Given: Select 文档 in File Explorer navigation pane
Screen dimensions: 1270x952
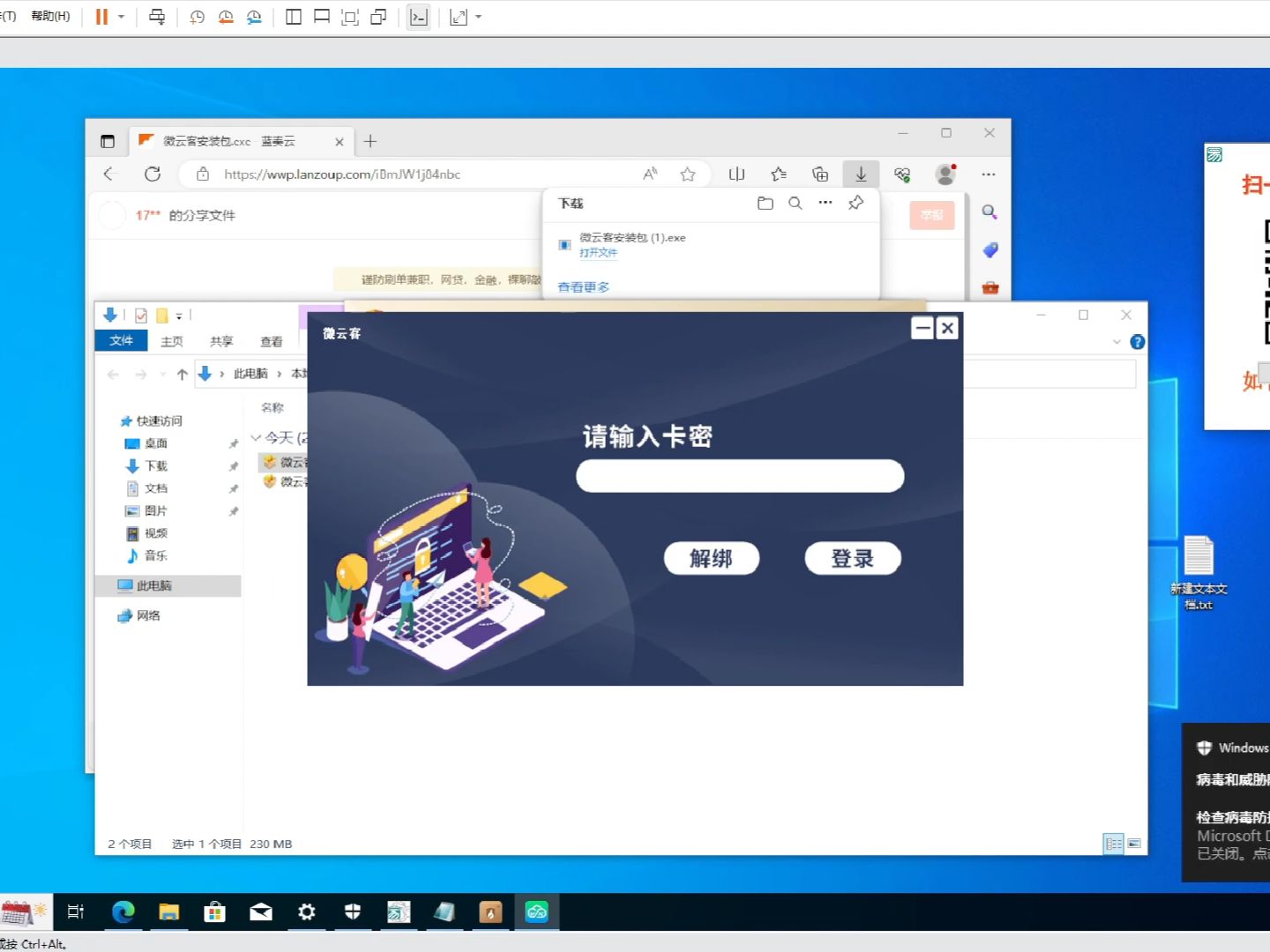Looking at the screenshot, I should click(156, 488).
